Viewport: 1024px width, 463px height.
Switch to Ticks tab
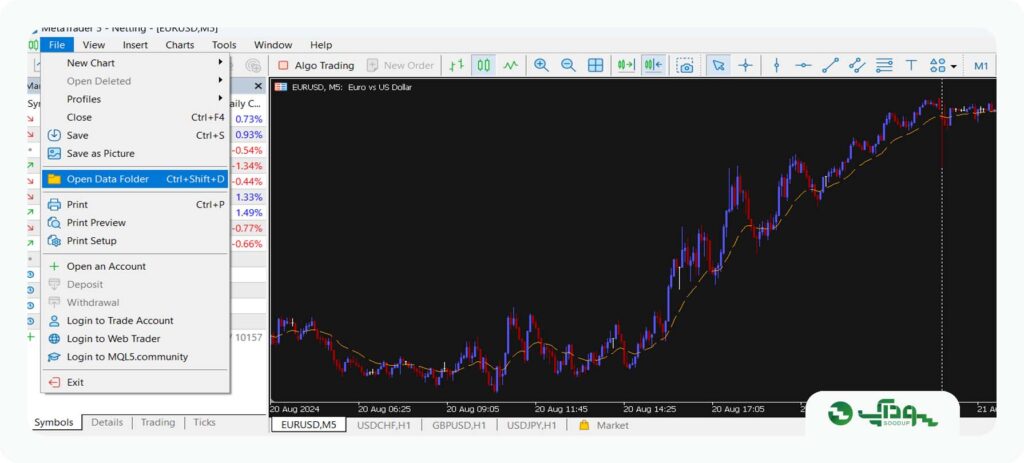point(204,423)
